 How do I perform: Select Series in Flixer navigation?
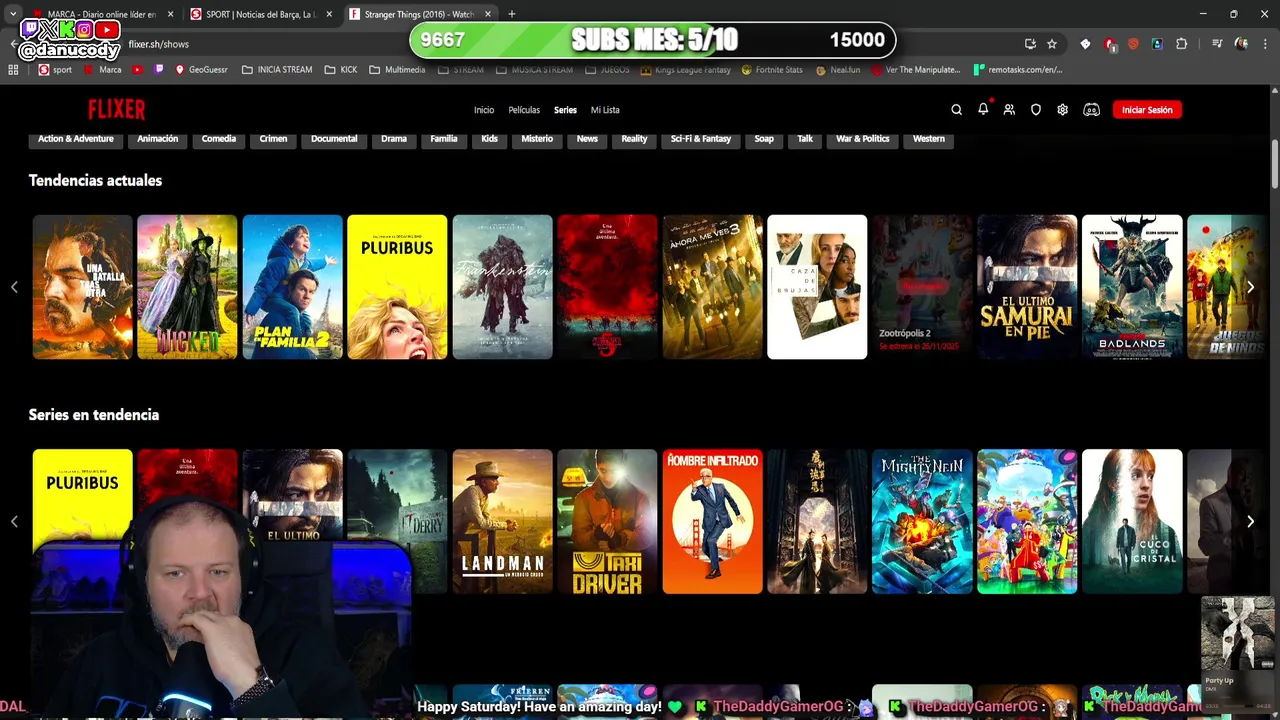pos(565,110)
